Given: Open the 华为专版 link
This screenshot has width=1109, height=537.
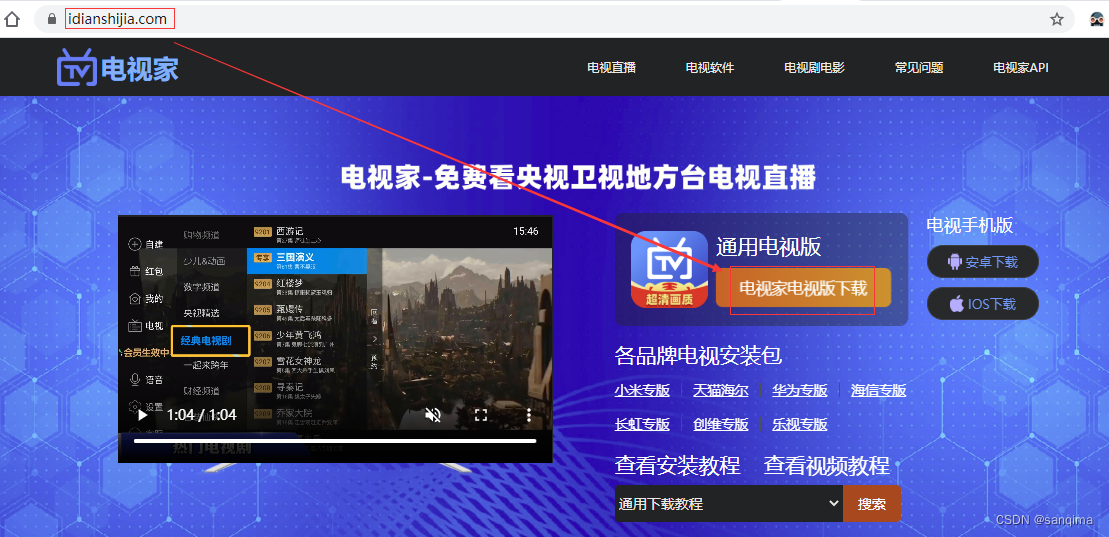Looking at the screenshot, I should pos(800,391).
